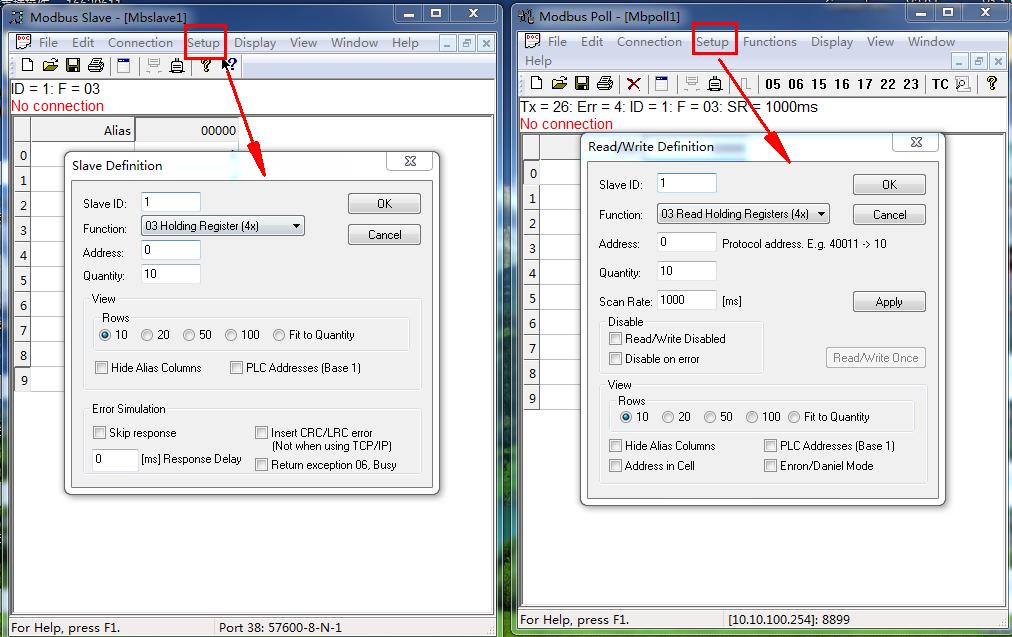Click the Response Delay input field
The image size is (1012, 637).
[x=115, y=460]
